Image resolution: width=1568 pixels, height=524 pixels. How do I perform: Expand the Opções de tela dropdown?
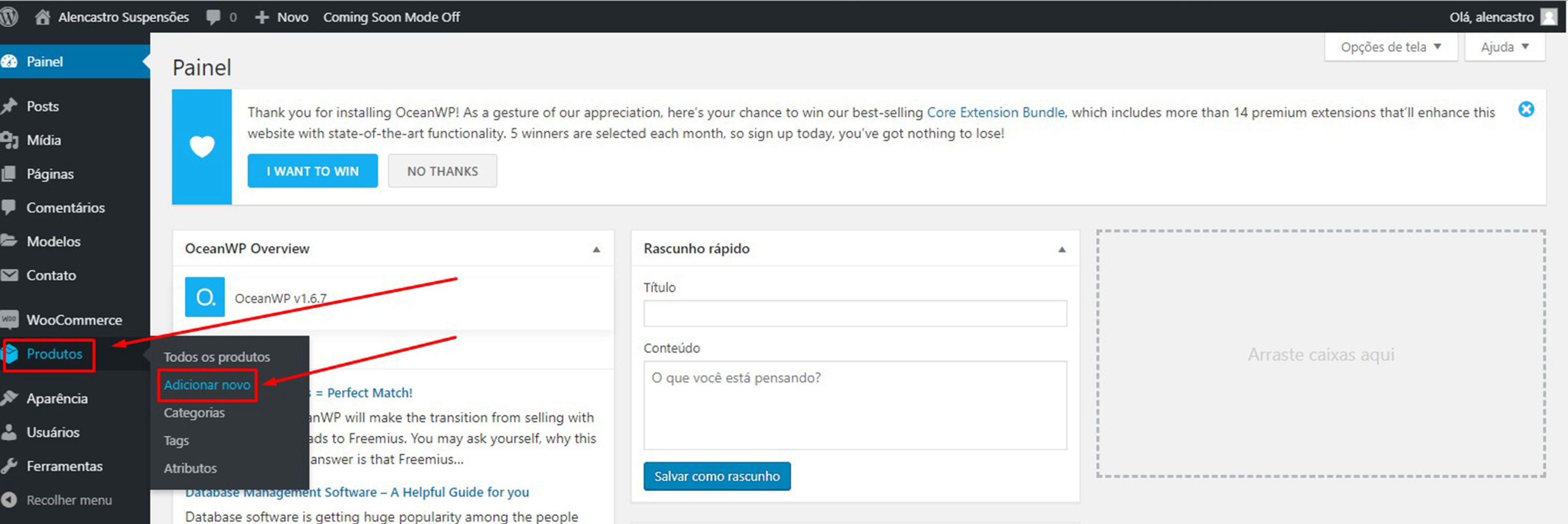[1390, 47]
